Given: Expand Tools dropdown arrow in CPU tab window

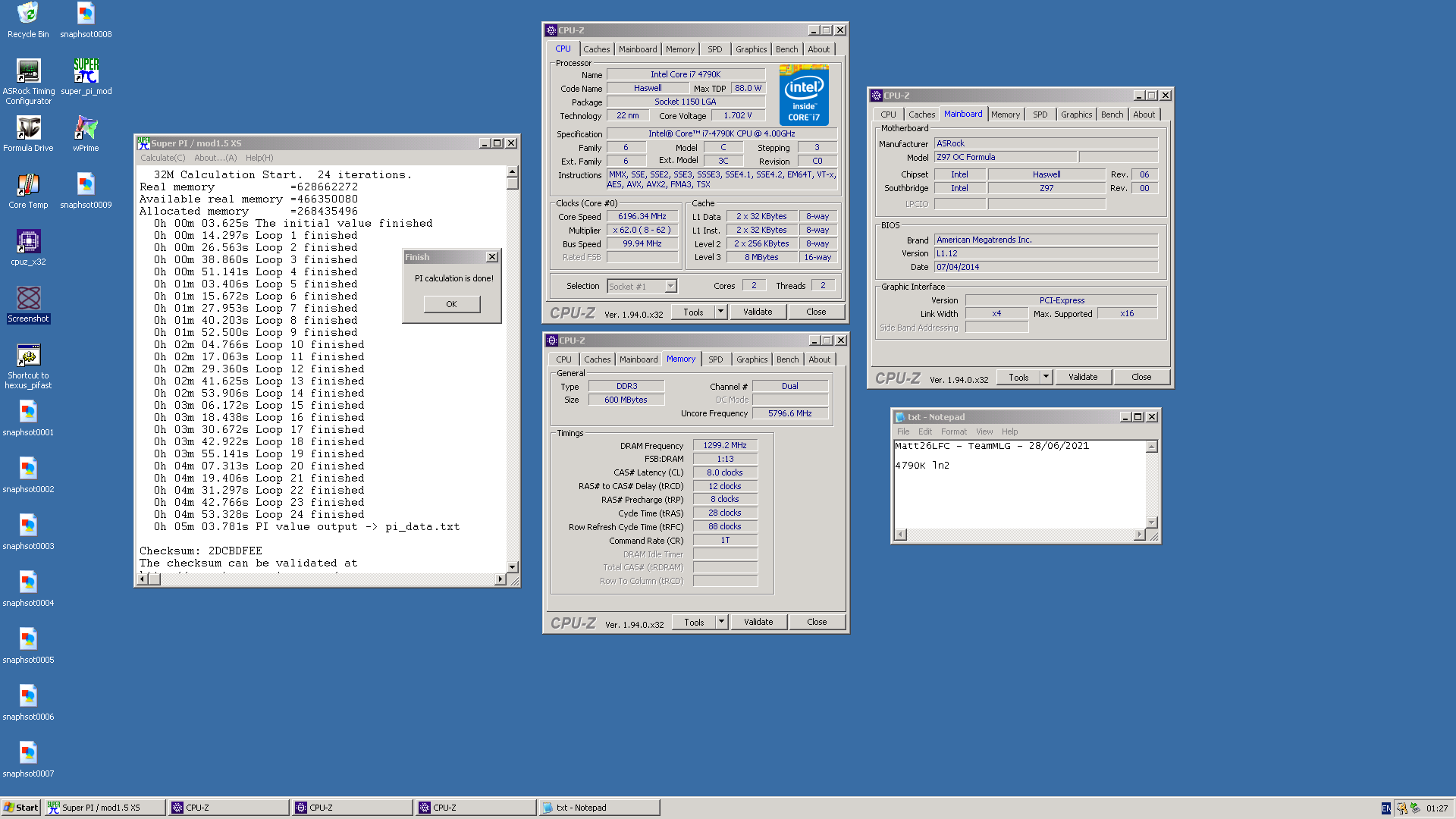Looking at the screenshot, I should coord(720,312).
